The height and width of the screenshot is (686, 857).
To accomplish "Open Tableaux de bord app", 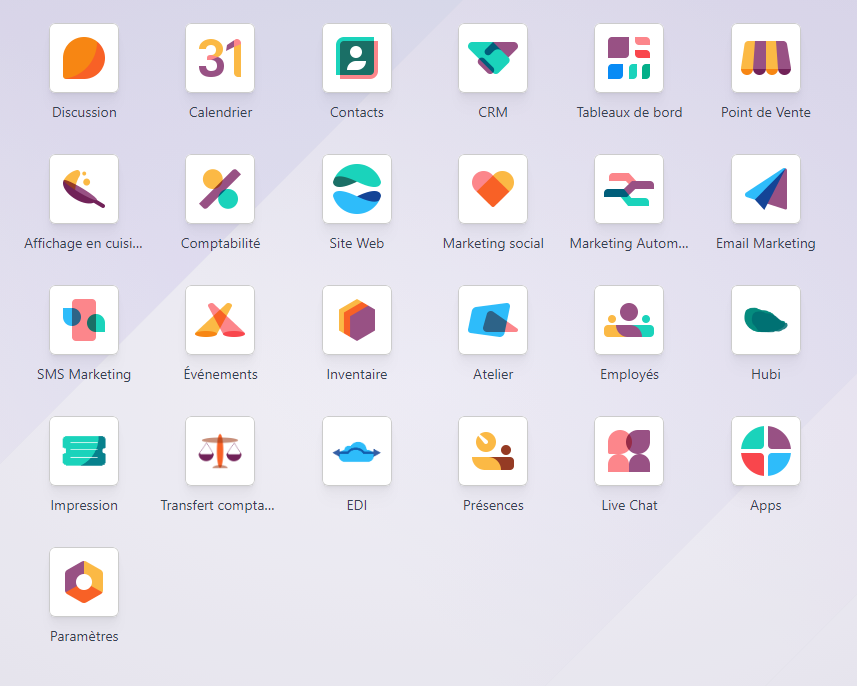I will coord(629,58).
